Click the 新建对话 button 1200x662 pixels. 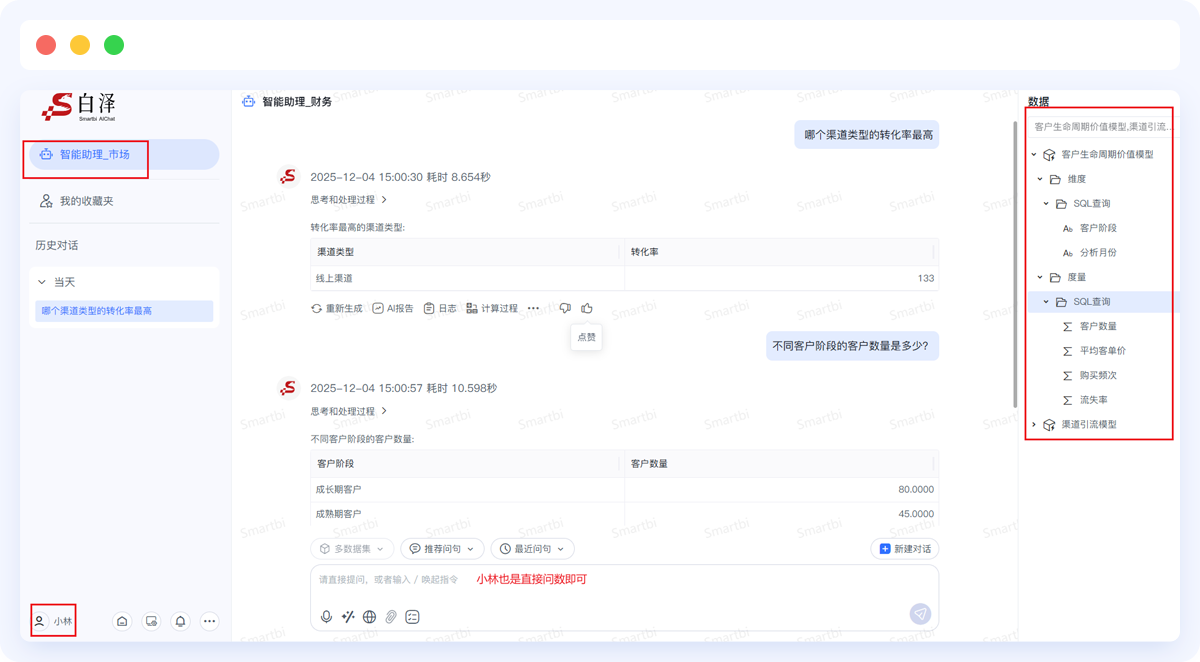(902, 548)
